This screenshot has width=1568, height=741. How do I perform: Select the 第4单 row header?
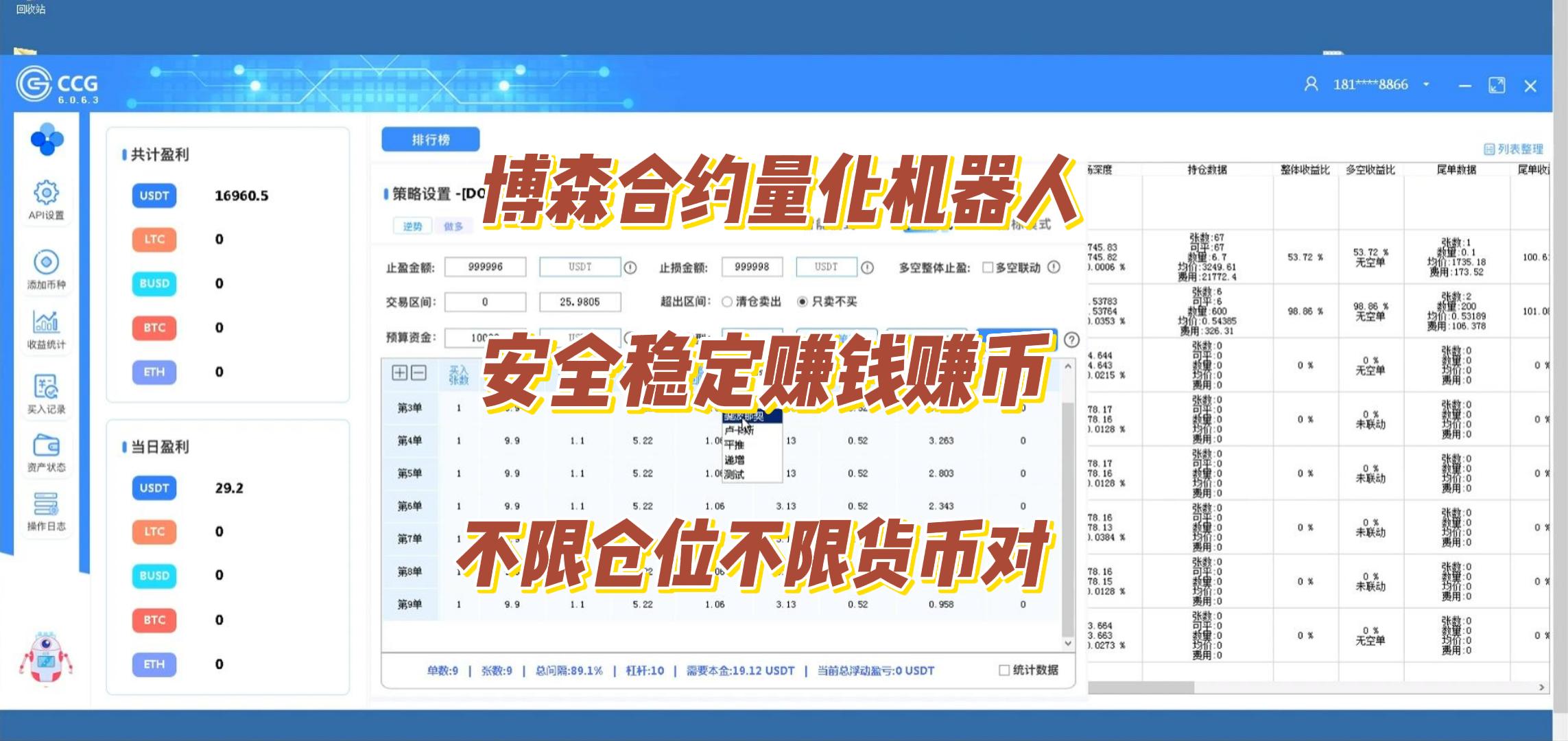tap(410, 440)
